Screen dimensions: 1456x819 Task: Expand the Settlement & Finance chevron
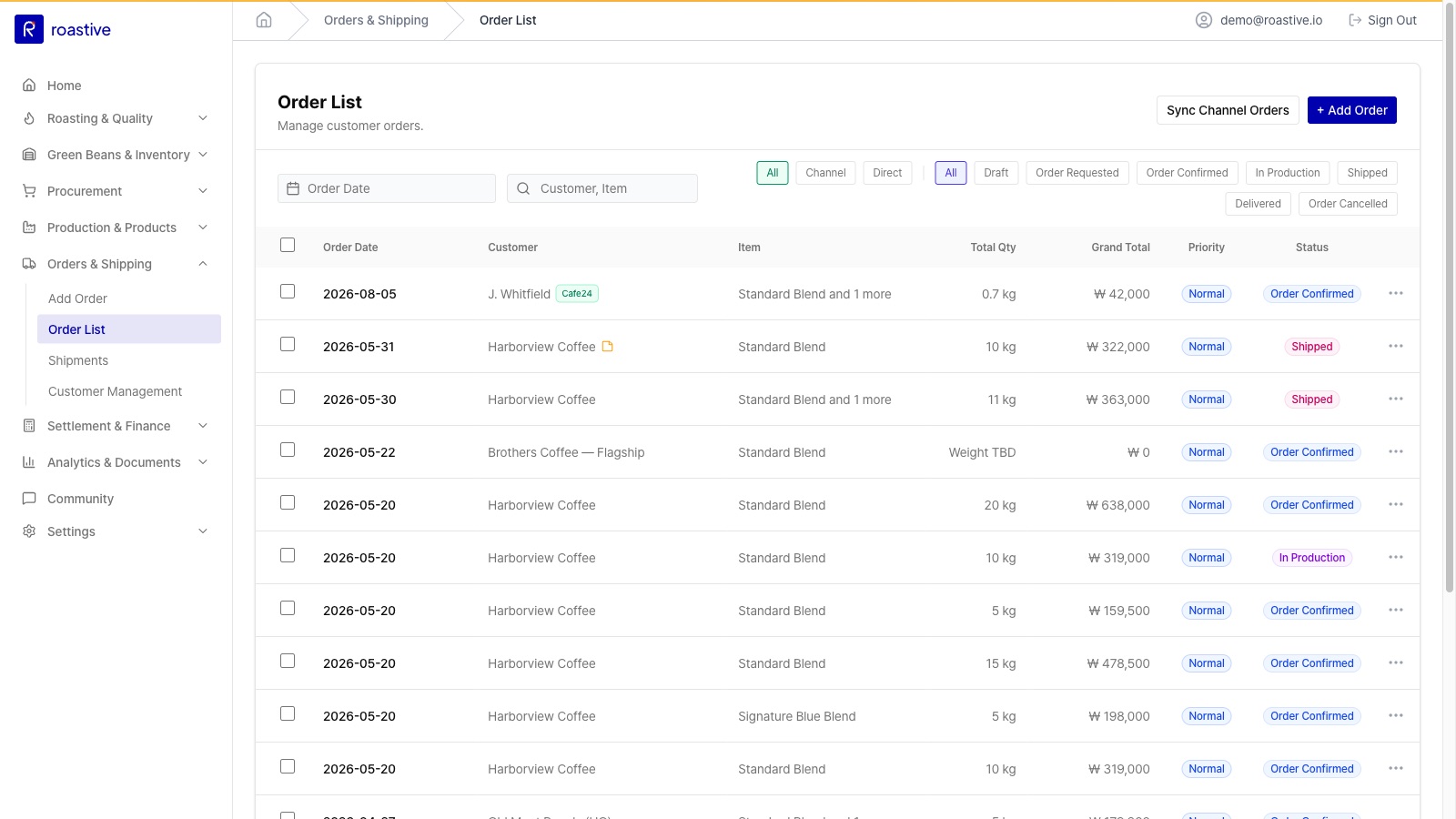(203, 426)
